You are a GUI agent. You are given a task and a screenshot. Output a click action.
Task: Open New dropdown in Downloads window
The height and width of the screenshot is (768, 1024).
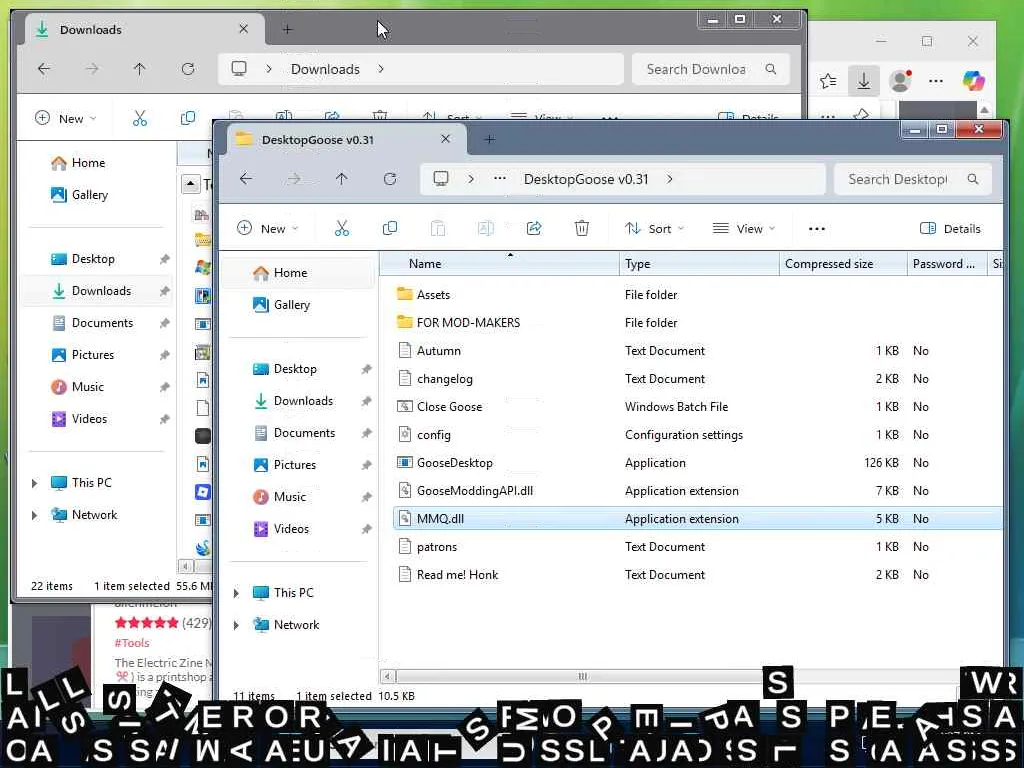[65, 118]
